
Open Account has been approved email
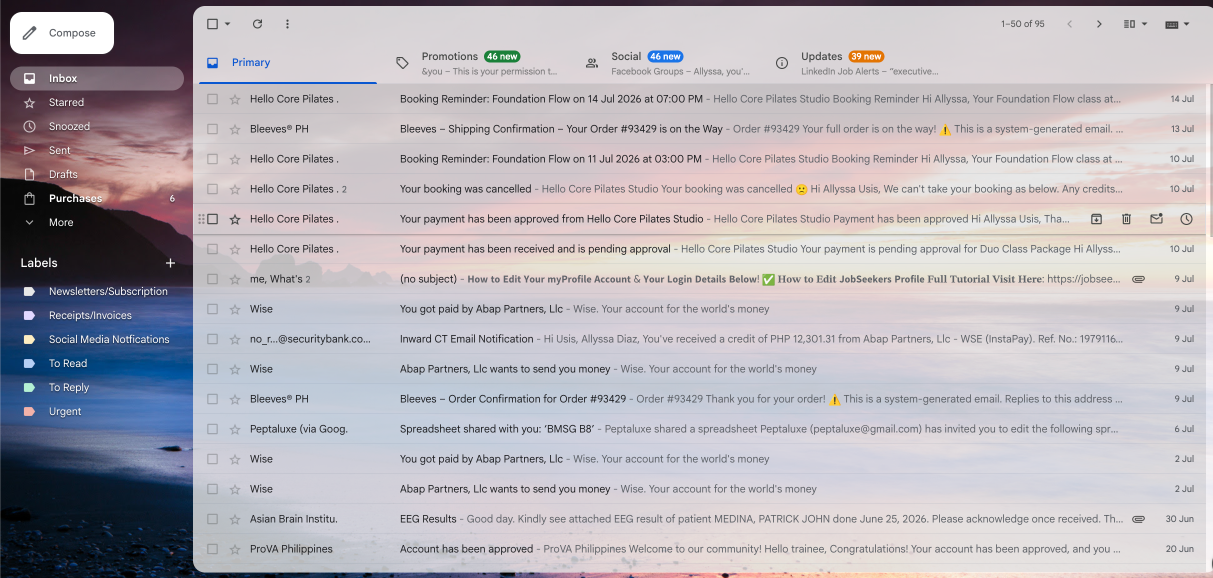[700, 549]
